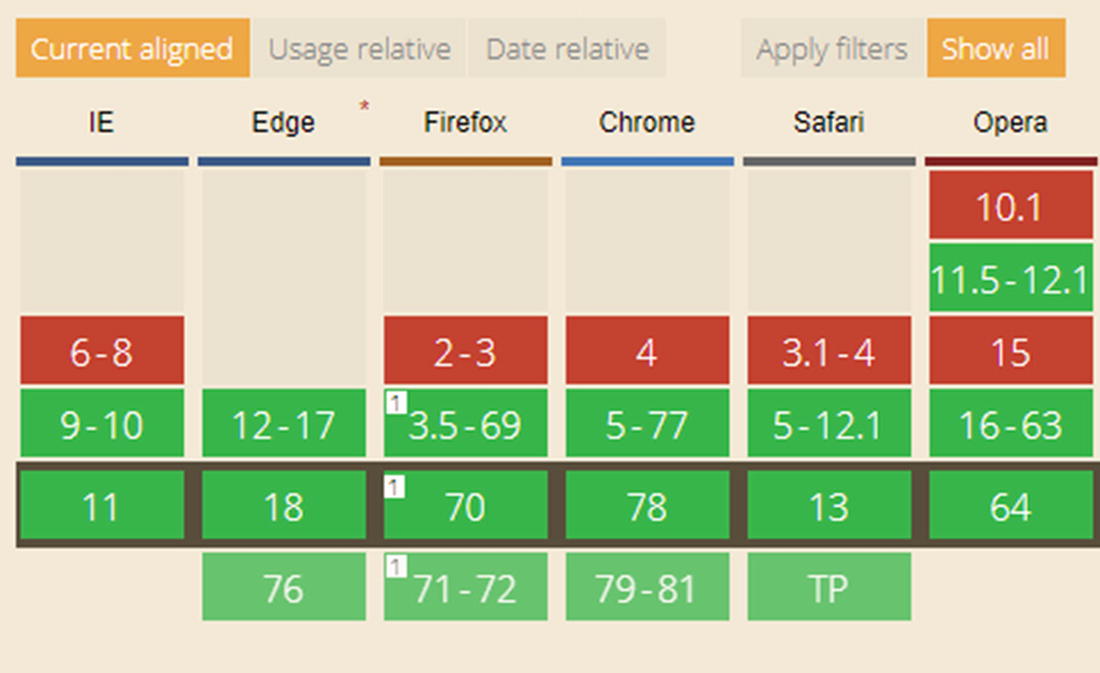Click the Opera column header
The height and width of the screenshot is (673, 1100).
pos(1010,123)
